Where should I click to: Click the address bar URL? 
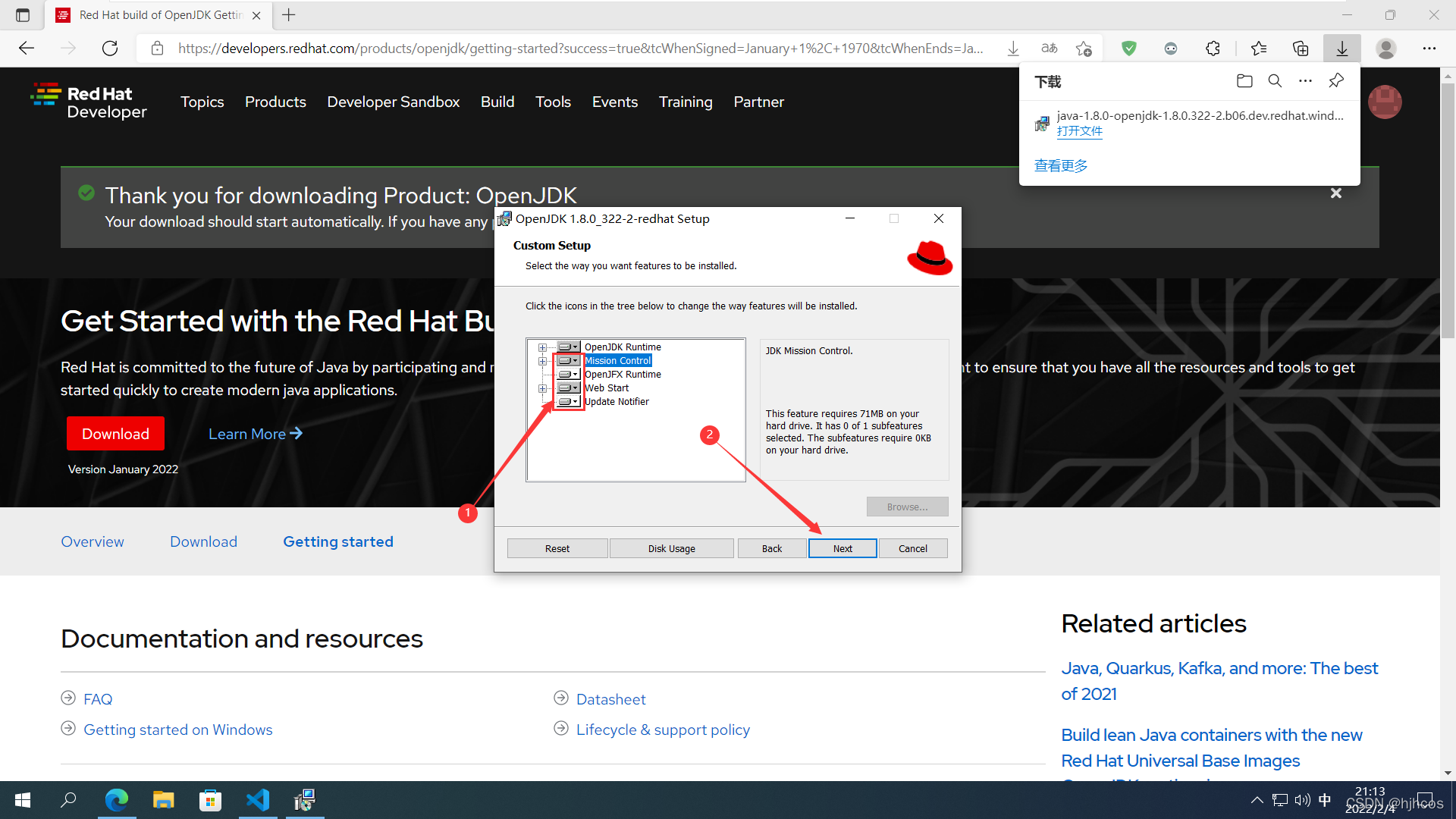tap(580, 49)
